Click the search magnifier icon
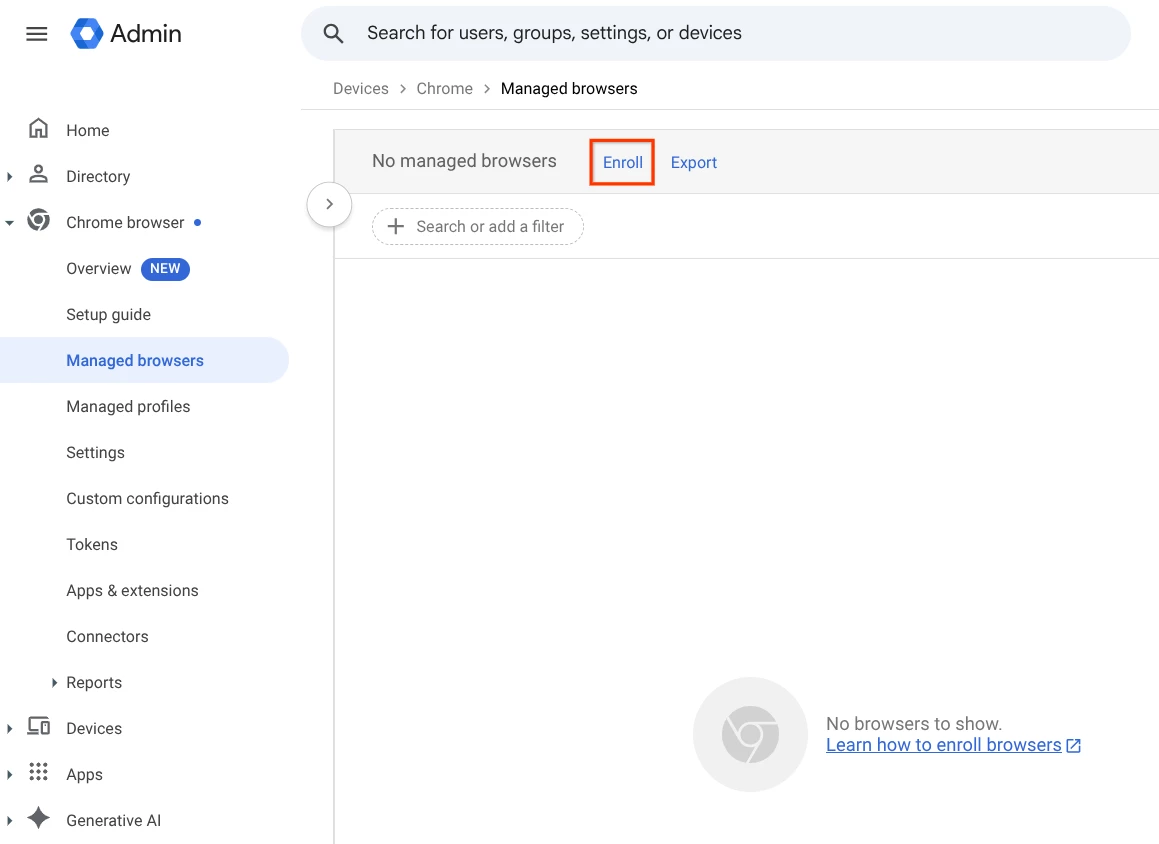The width and height of the screenshot is (1159, 844). coord(333,33)
